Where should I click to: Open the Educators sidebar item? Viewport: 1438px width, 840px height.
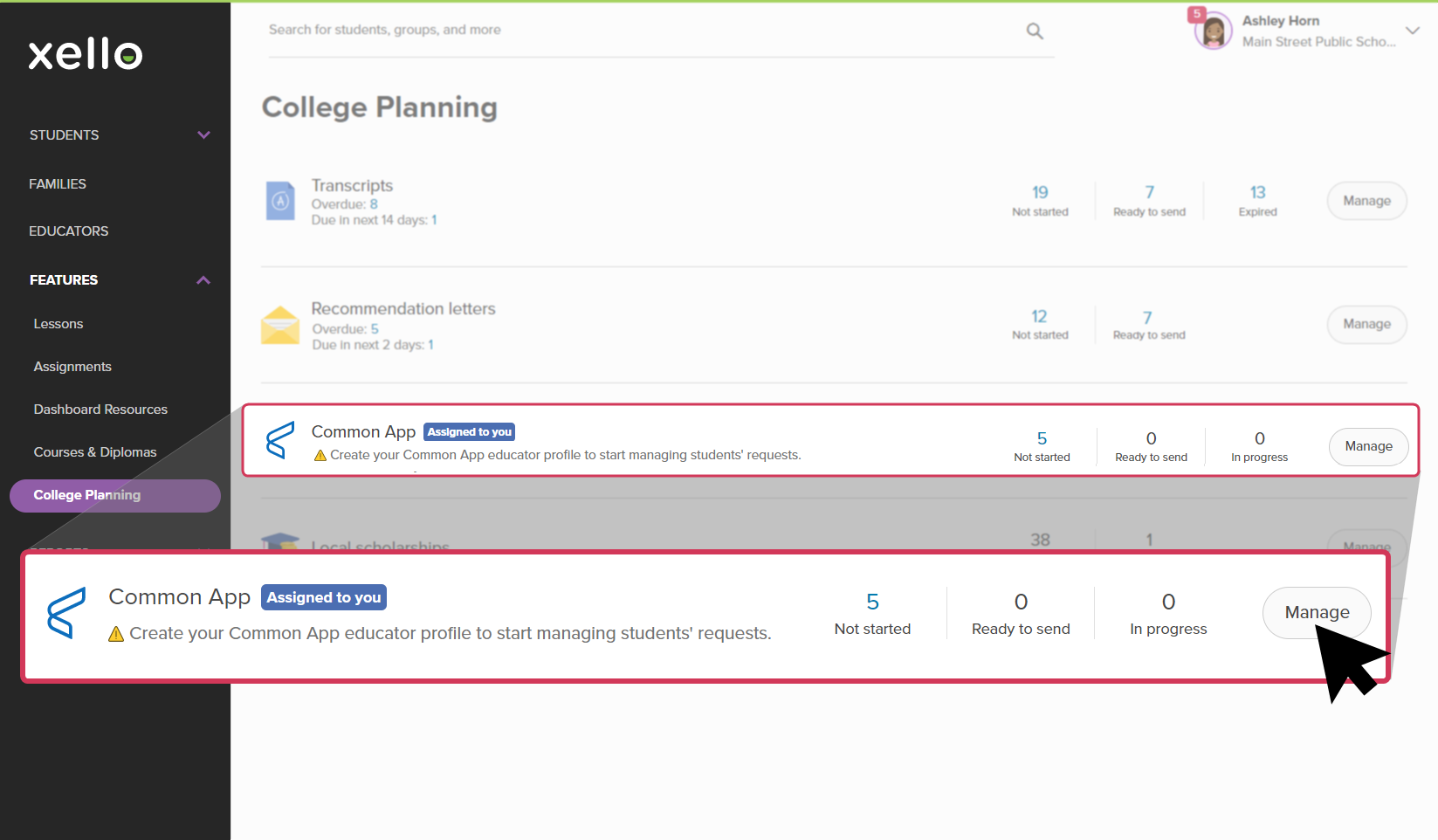tap(69, 231)
